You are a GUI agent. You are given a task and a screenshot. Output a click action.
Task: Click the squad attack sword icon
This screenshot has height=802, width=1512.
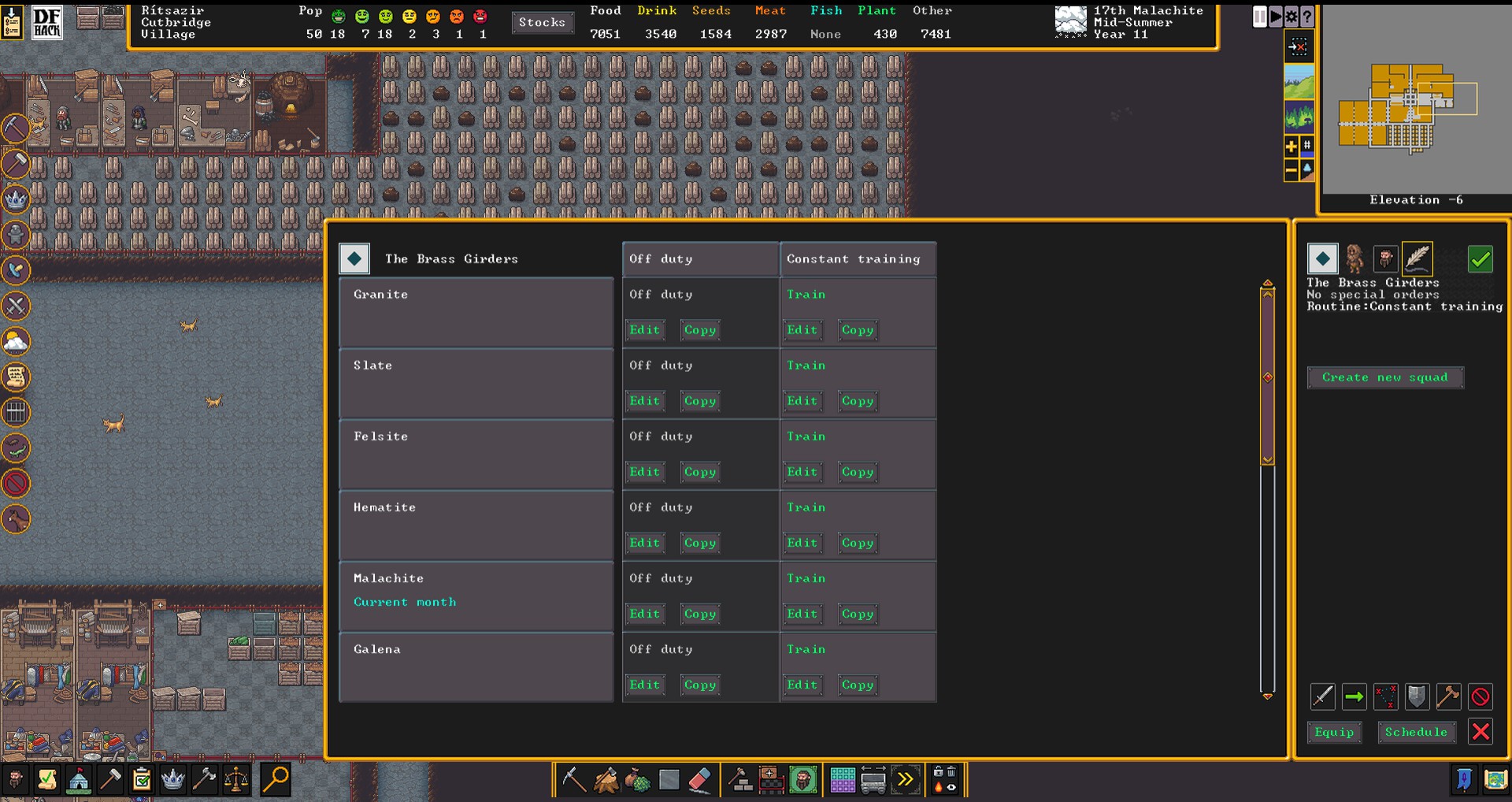tap(1322, 696)
